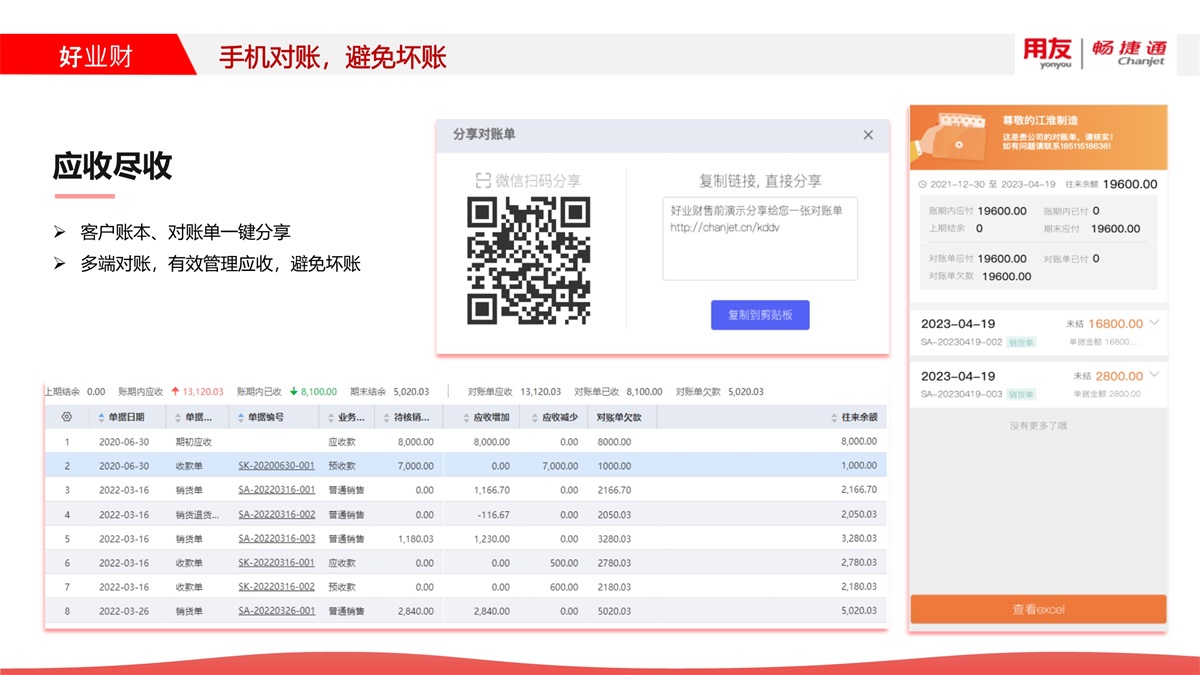Screen dimensions: 1200x675
Task: Close the 分享对账单 dialog
Action: click(868, 135)
